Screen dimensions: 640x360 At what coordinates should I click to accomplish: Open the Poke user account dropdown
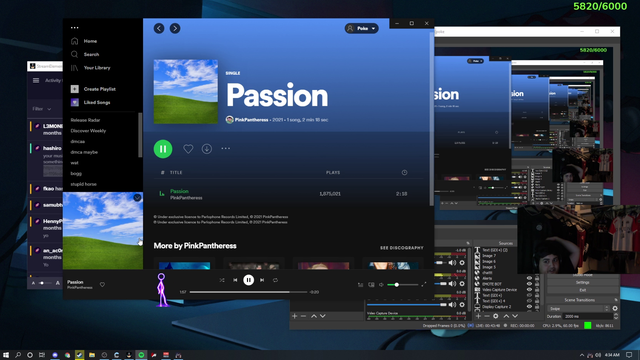[361, 28]
